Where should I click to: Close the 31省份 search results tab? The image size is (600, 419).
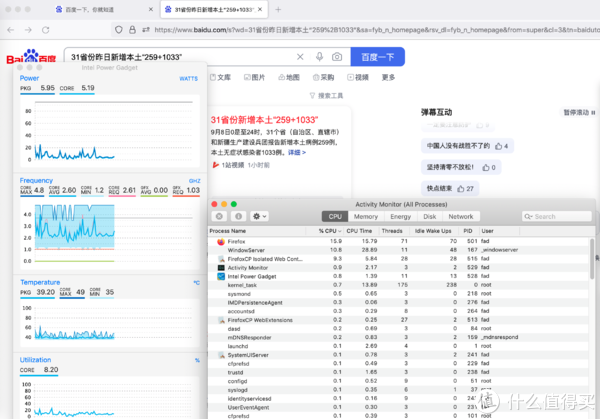[260, 10]
